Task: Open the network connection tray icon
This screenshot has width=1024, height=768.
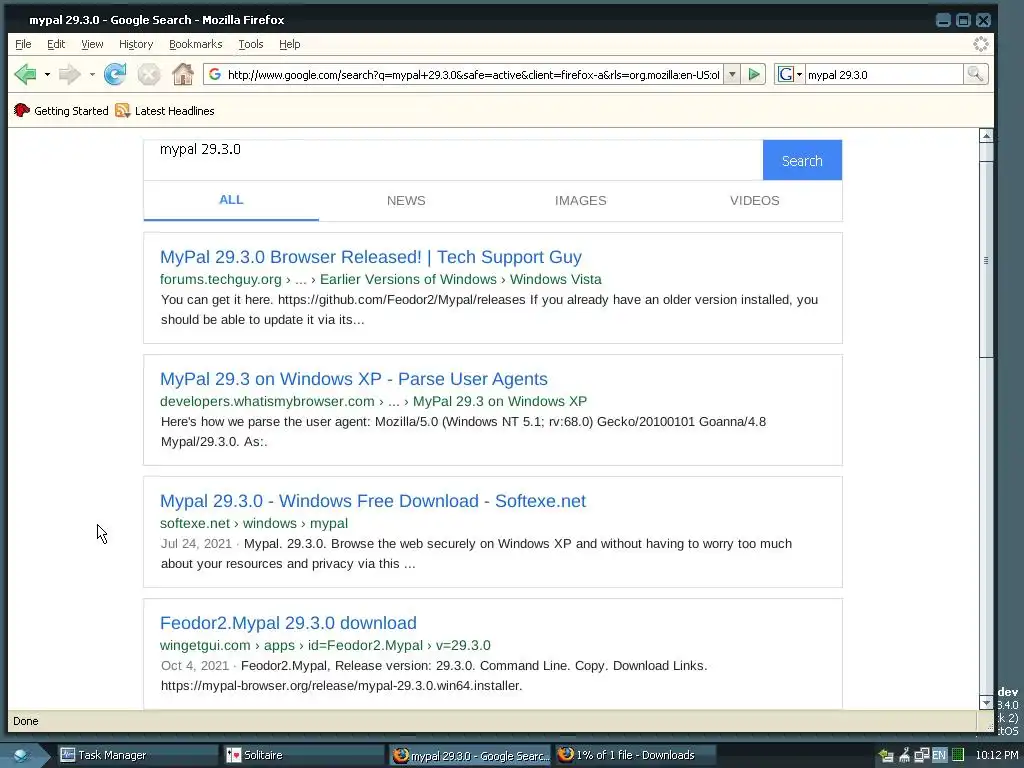Action: (921, 756)
